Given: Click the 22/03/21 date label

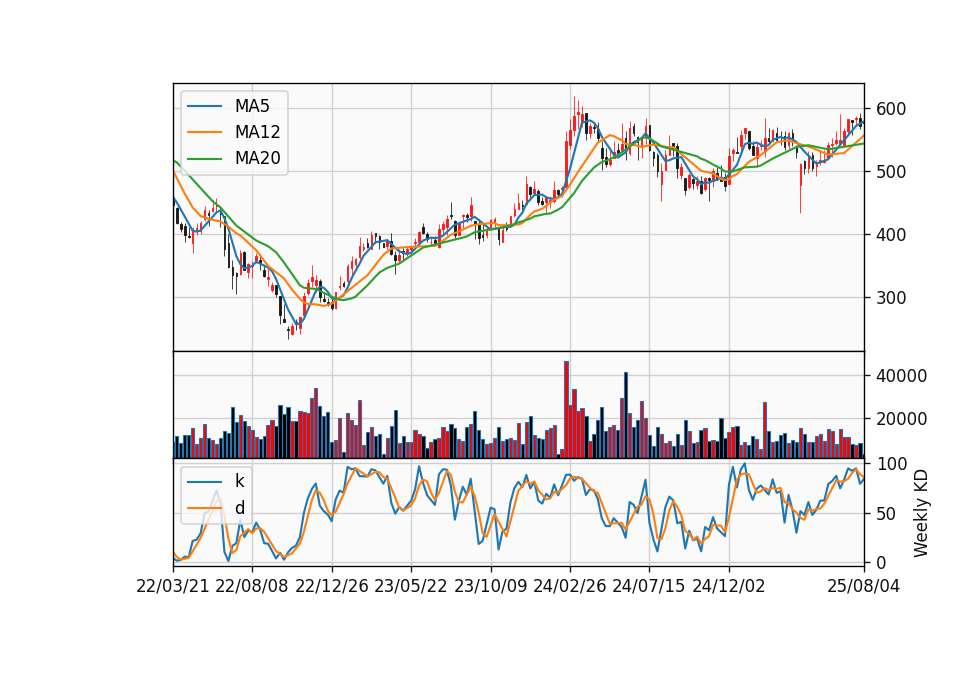Looking at the screenshot, I should 173,587.
